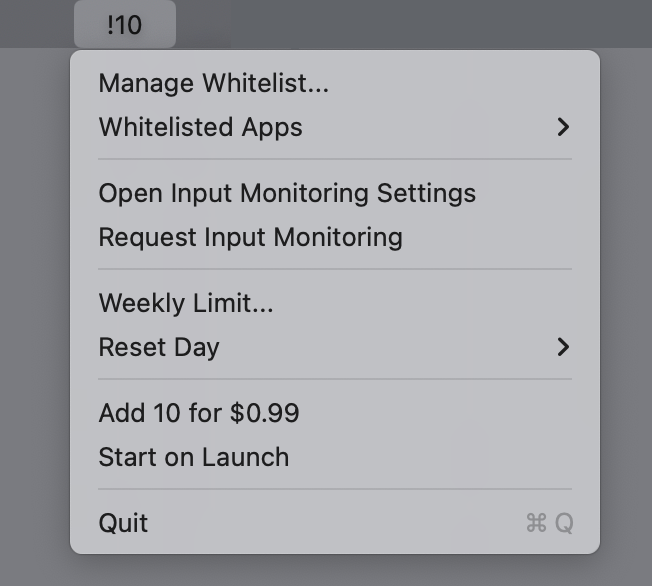Select the Reset Day menu entry
This screenshot has width=652, height=586.
[158, 347]
